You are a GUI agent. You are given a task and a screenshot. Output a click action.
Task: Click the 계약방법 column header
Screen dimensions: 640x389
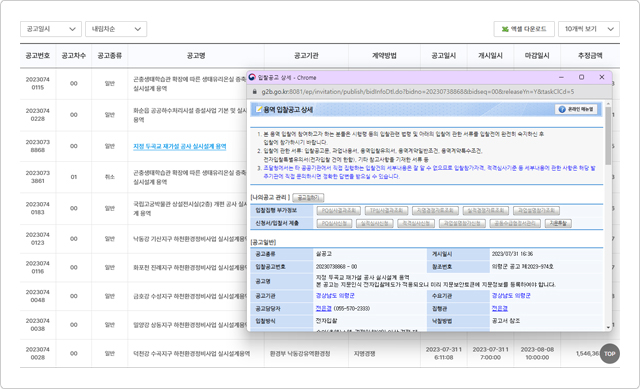pos(384,56)
